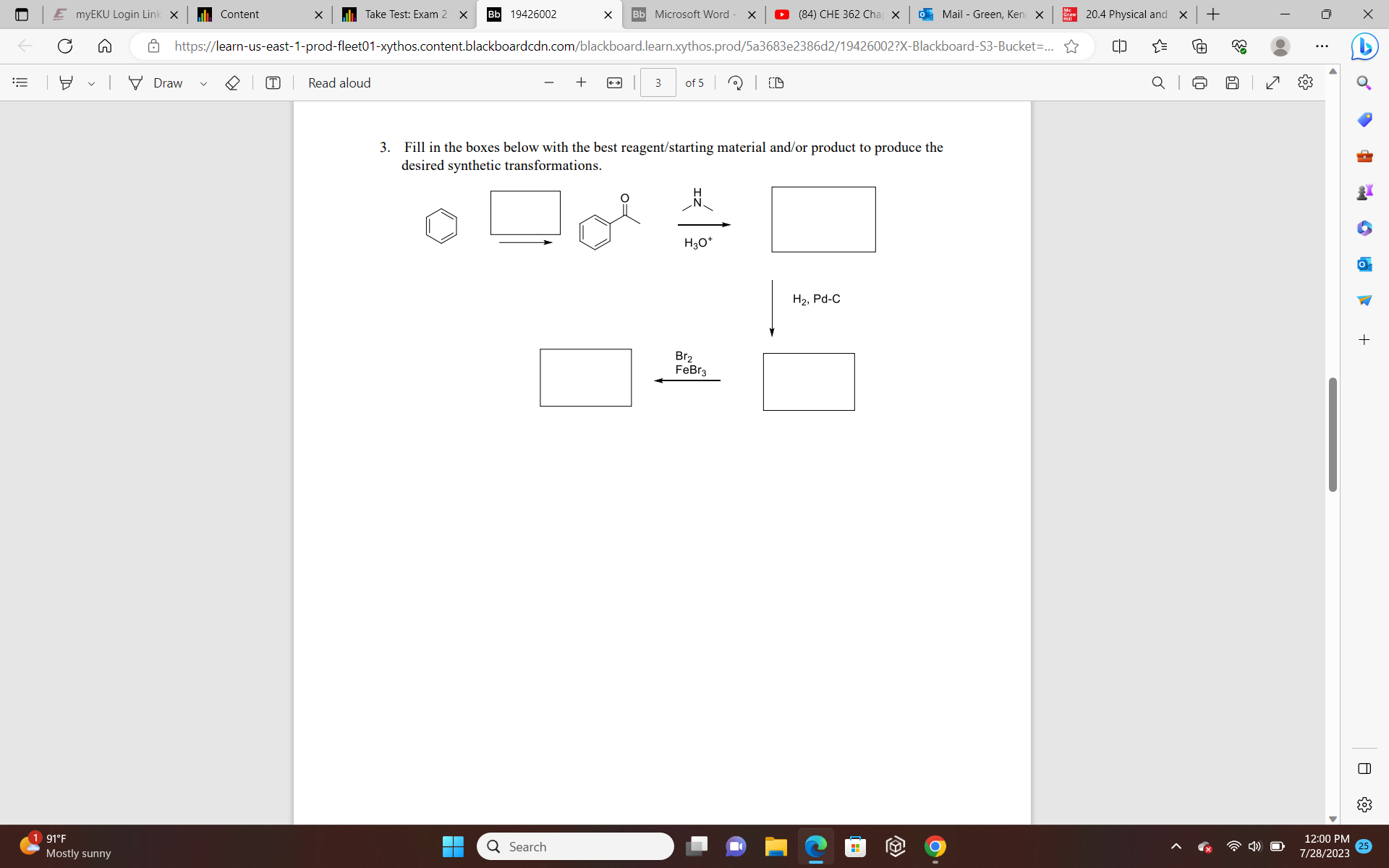Activate Read aloud for the document

339,82
